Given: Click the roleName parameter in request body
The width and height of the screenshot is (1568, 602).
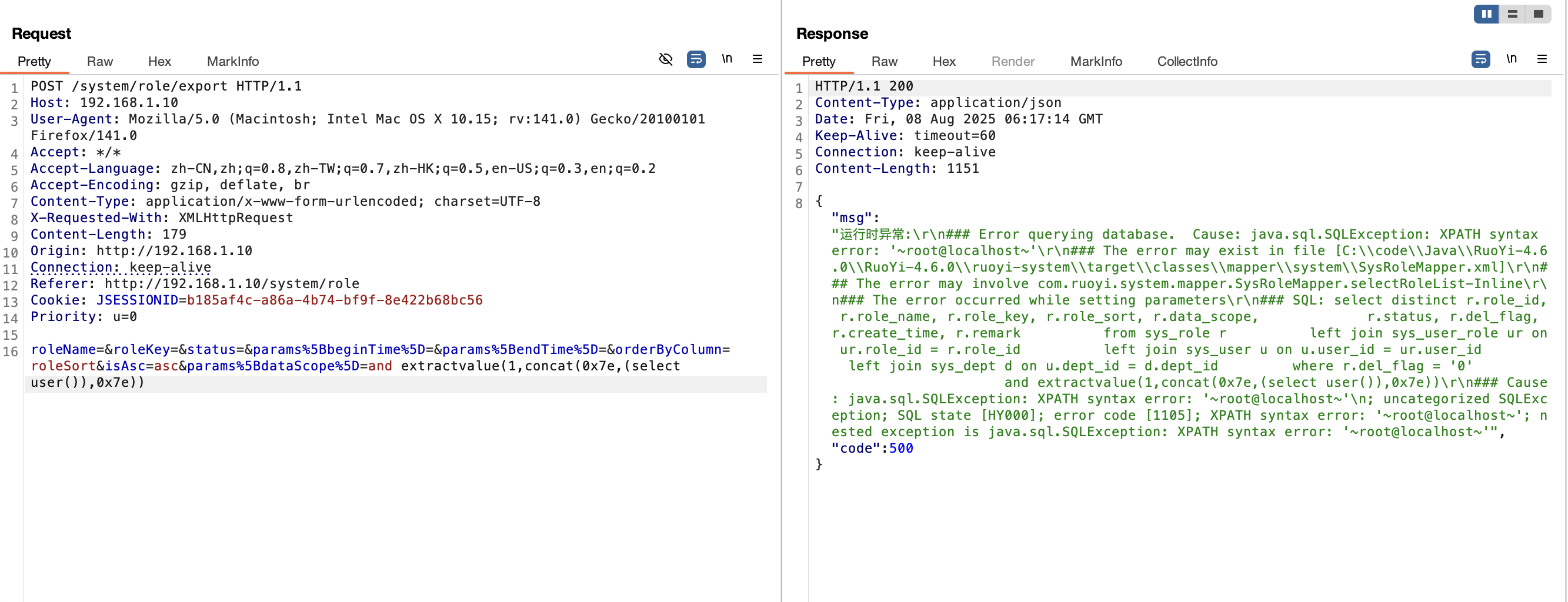Looking at the screenshot, I should click(x=64, y=349).
